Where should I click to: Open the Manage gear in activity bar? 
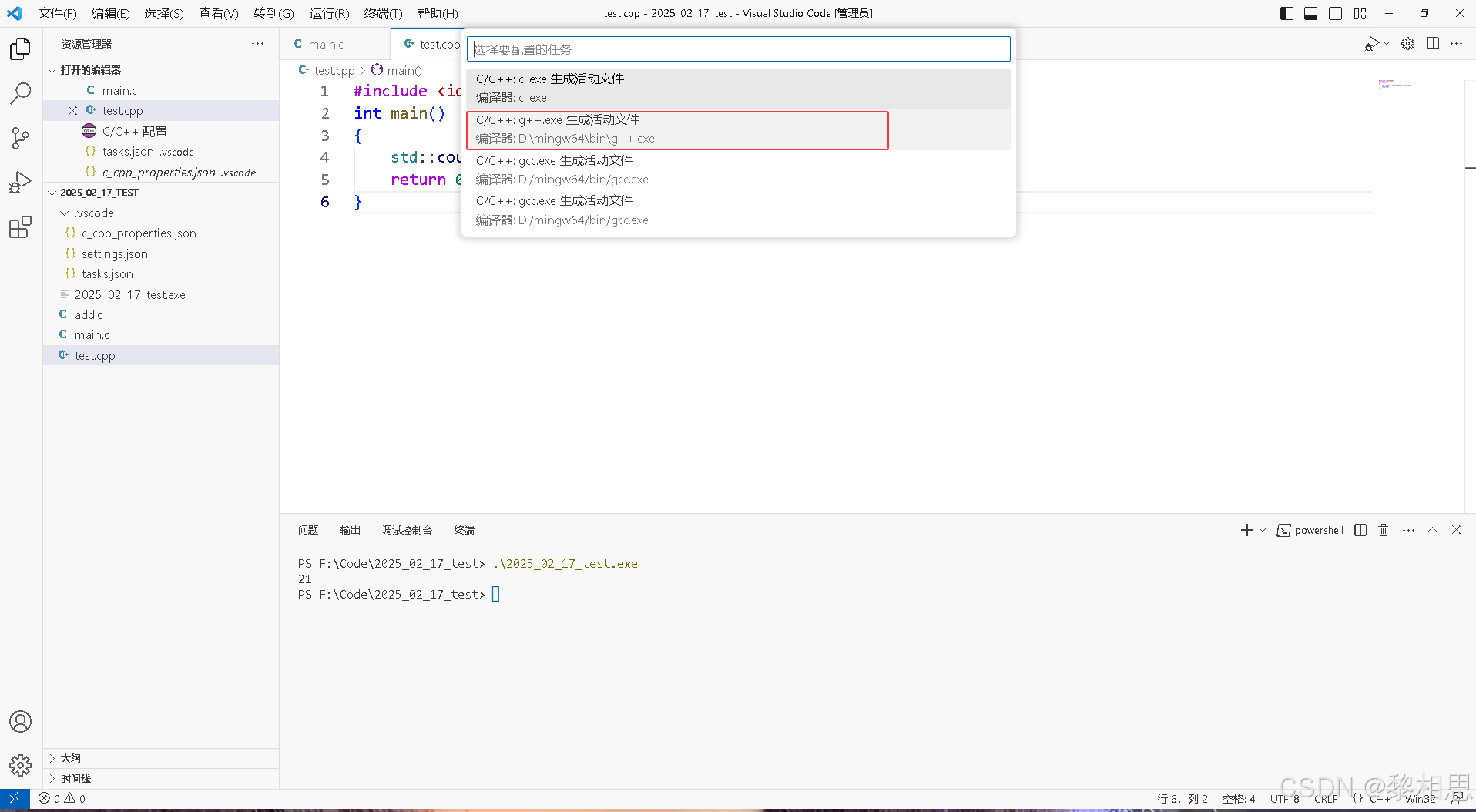point(21,765)
